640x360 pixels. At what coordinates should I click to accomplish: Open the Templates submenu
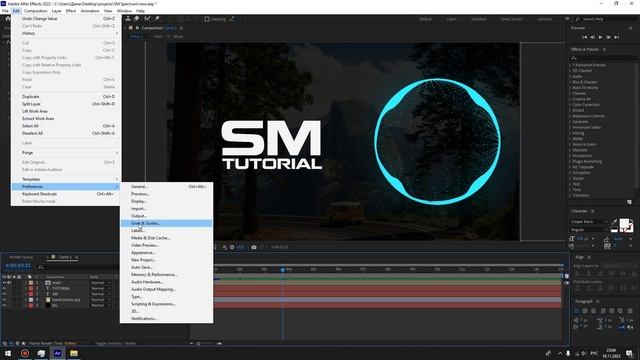pyautogui.click(x=66, y=179)
